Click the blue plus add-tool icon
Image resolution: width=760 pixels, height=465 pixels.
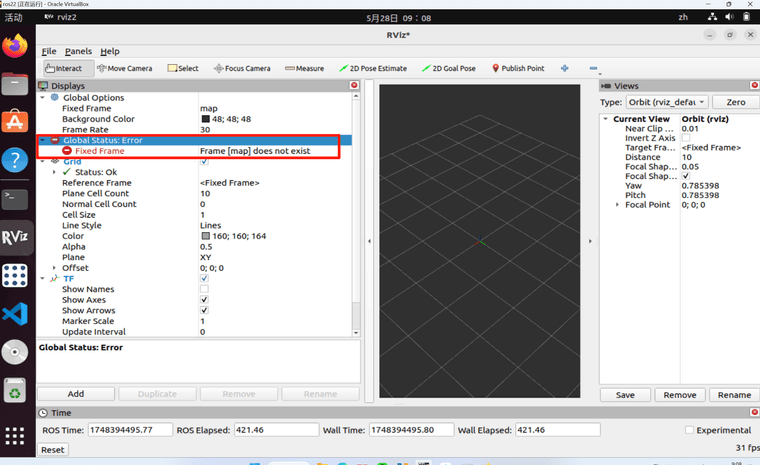click(x=565, y=68)
